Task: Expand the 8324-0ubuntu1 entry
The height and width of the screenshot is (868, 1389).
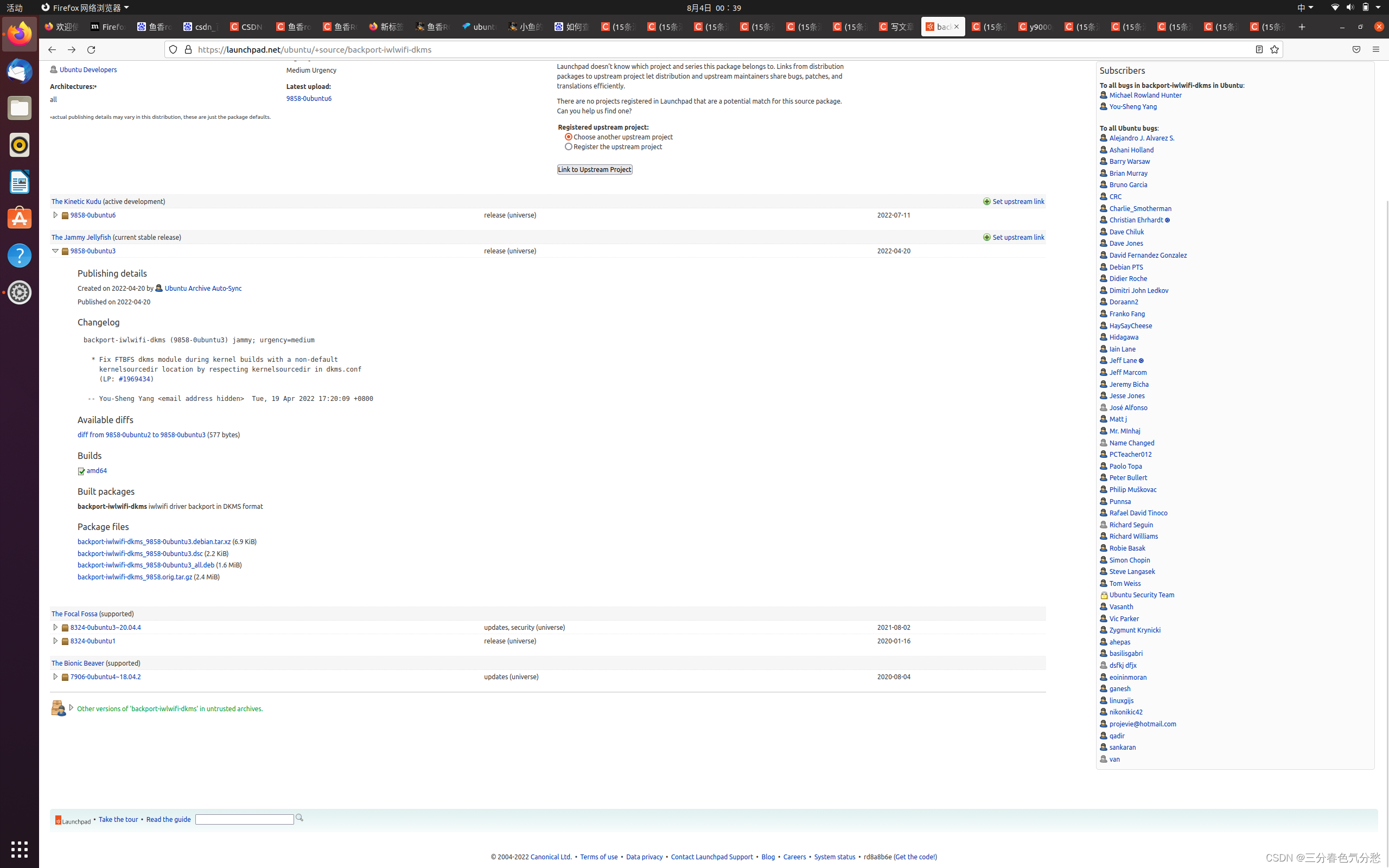Action: coord(55,641)
